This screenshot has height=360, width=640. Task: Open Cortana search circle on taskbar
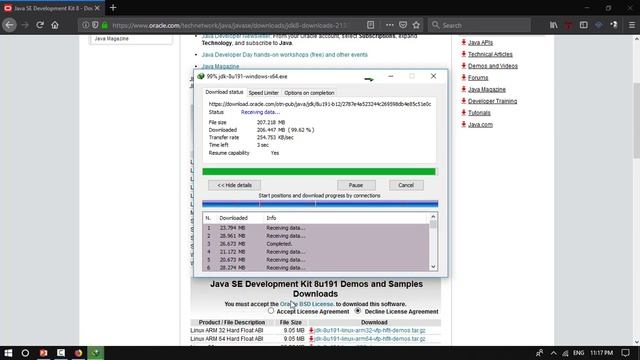click(x=25, y=353)
